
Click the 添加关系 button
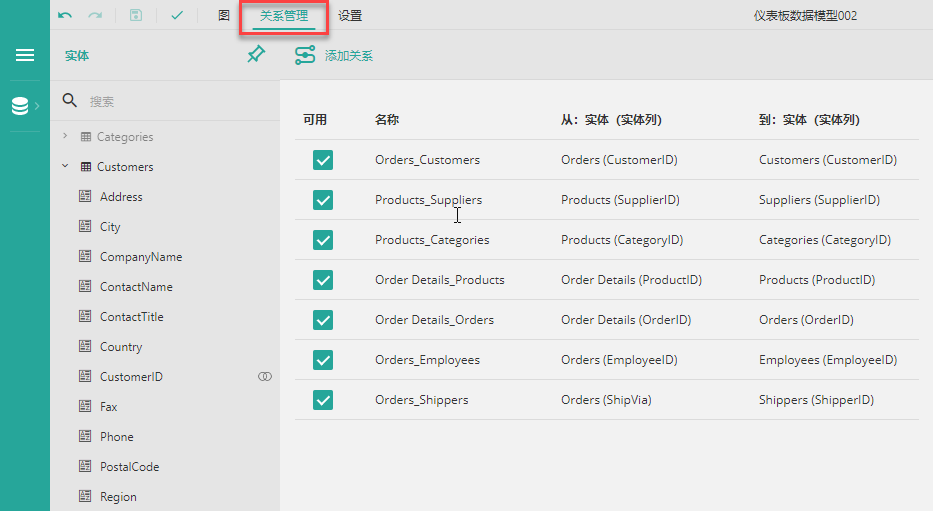pyautogui.click(x=334, y=55)
